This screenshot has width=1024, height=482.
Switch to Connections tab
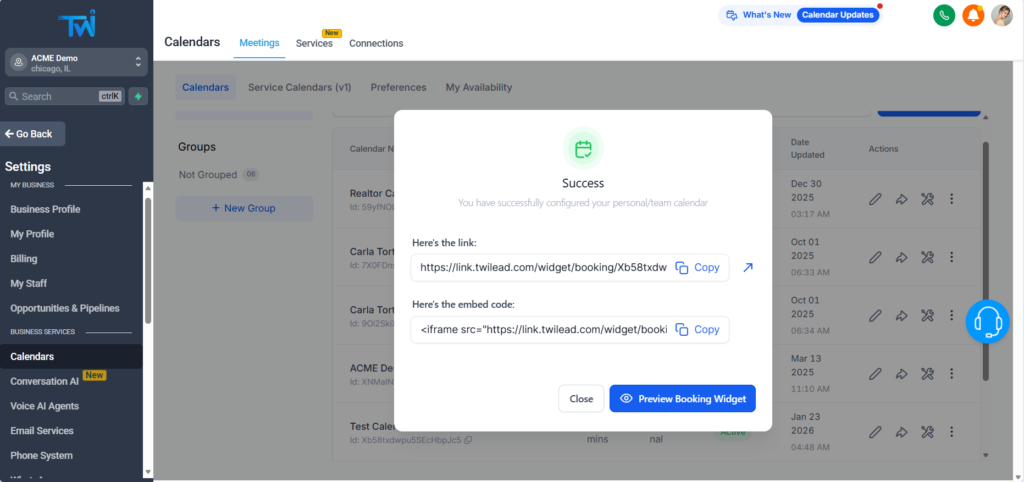point(376,44)
